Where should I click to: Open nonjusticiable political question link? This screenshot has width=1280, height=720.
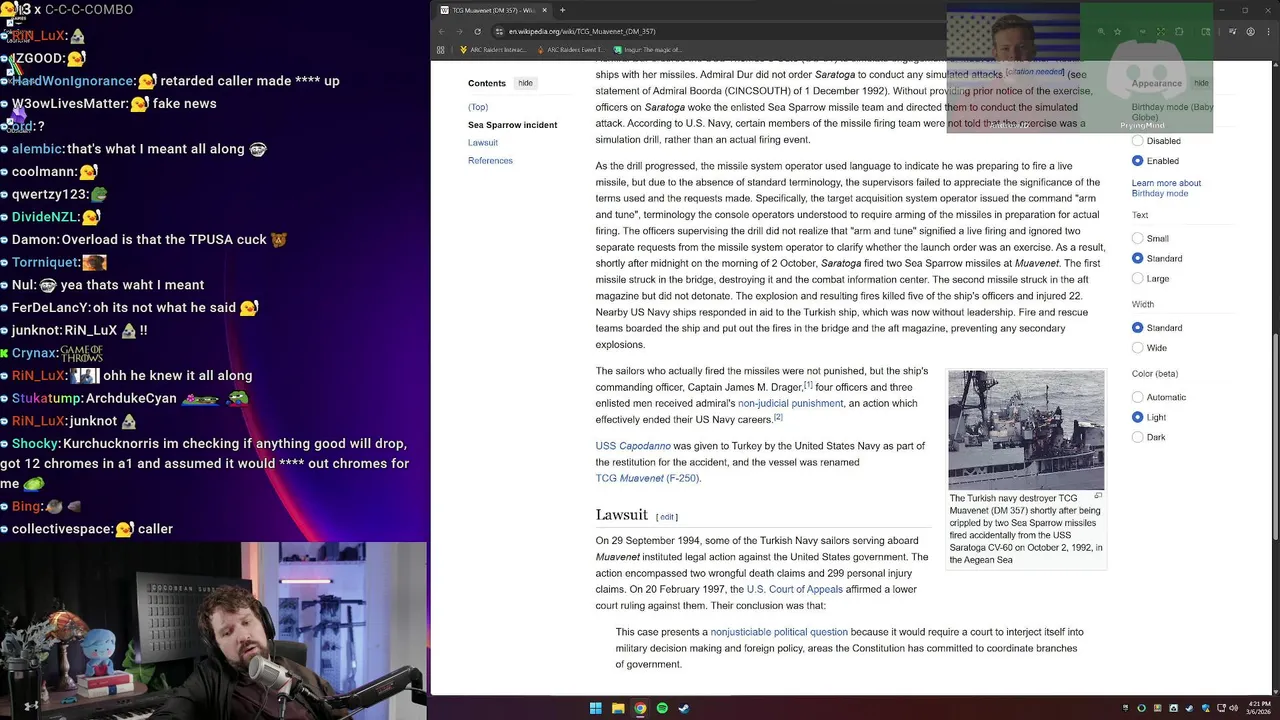(x=779, y=632)
